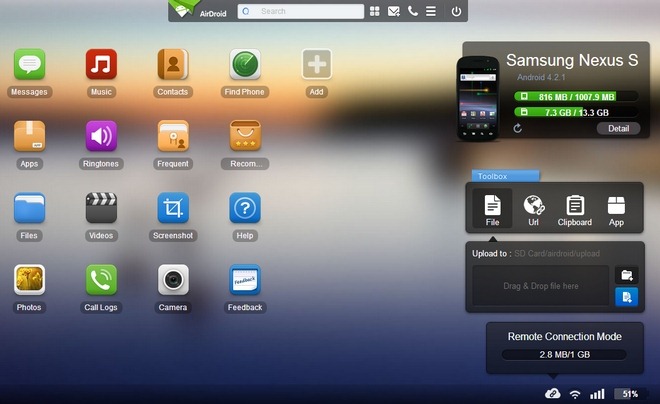Click the Samsung Nexus S title
This screenshot has height=404, width=660.
tap(572, 60)
